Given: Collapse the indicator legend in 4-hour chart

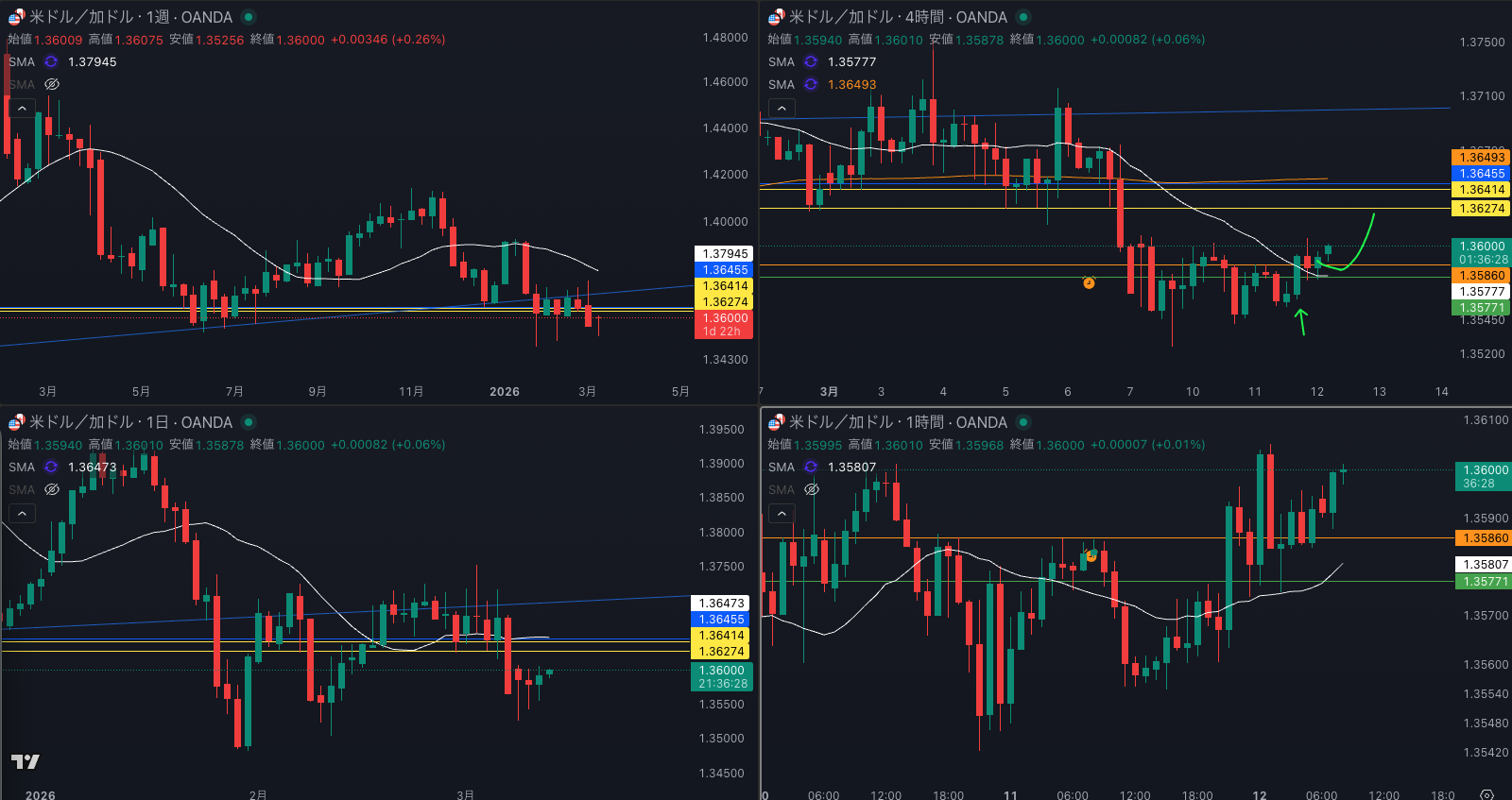Looking at the screenshot, I should click(782, 109).
